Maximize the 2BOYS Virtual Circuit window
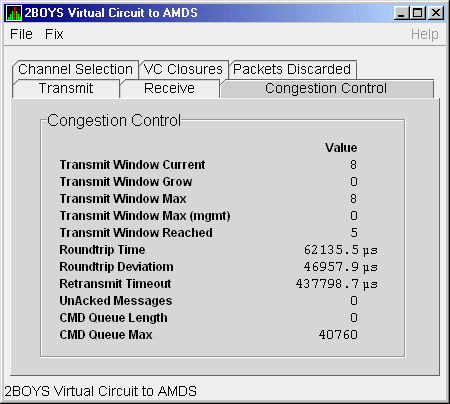 (418, 13)
